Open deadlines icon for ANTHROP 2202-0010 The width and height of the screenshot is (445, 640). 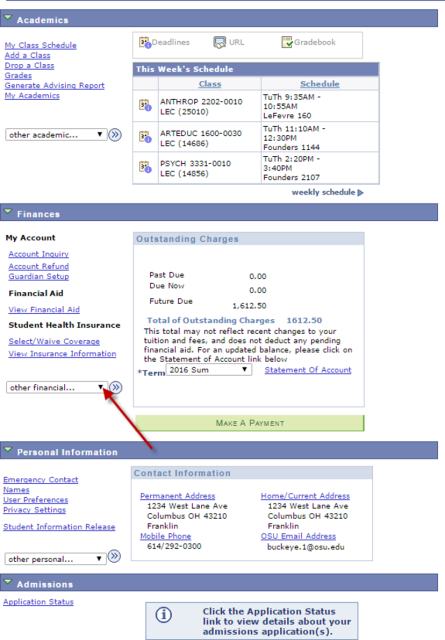tap(145, 105)
